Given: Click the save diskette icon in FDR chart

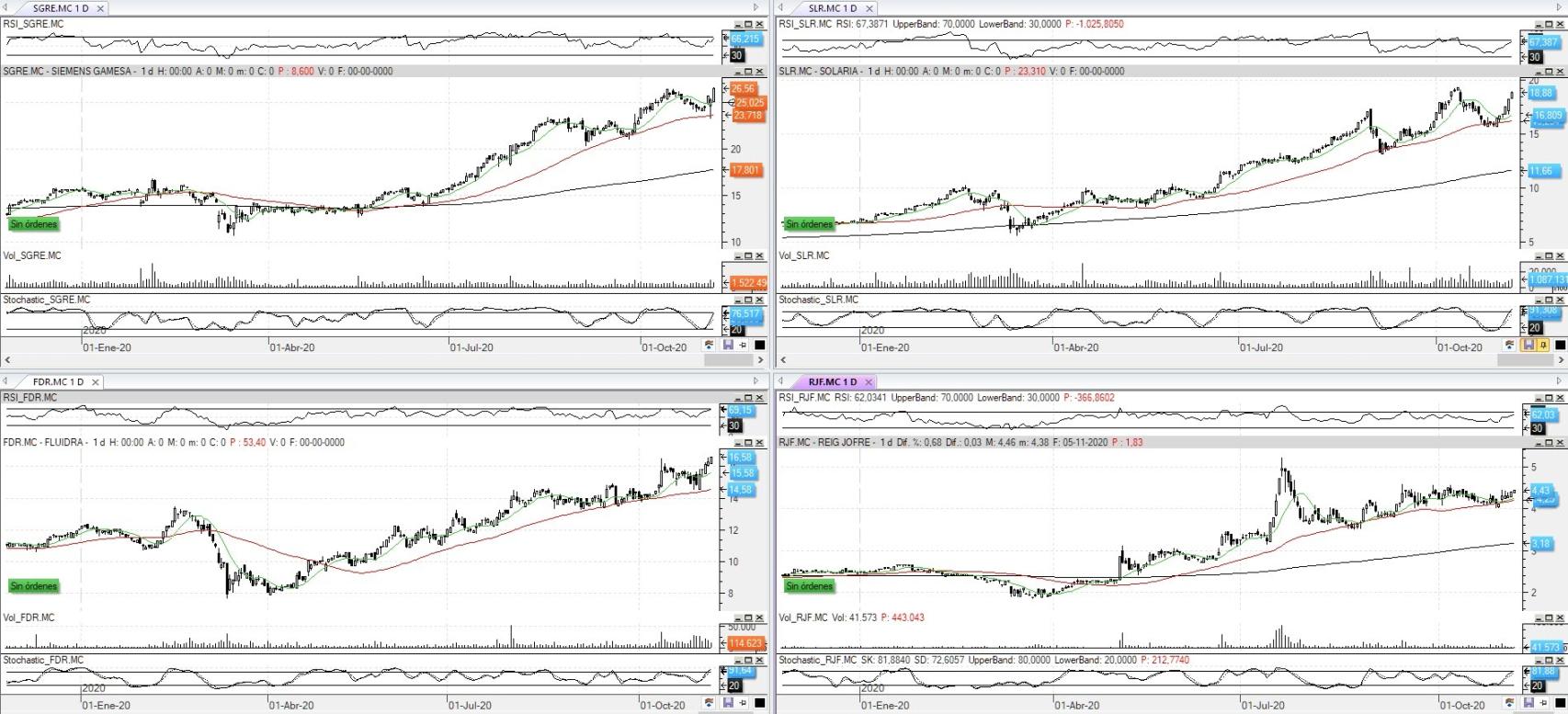Looking at the screenshot, I should coord(728,704).
